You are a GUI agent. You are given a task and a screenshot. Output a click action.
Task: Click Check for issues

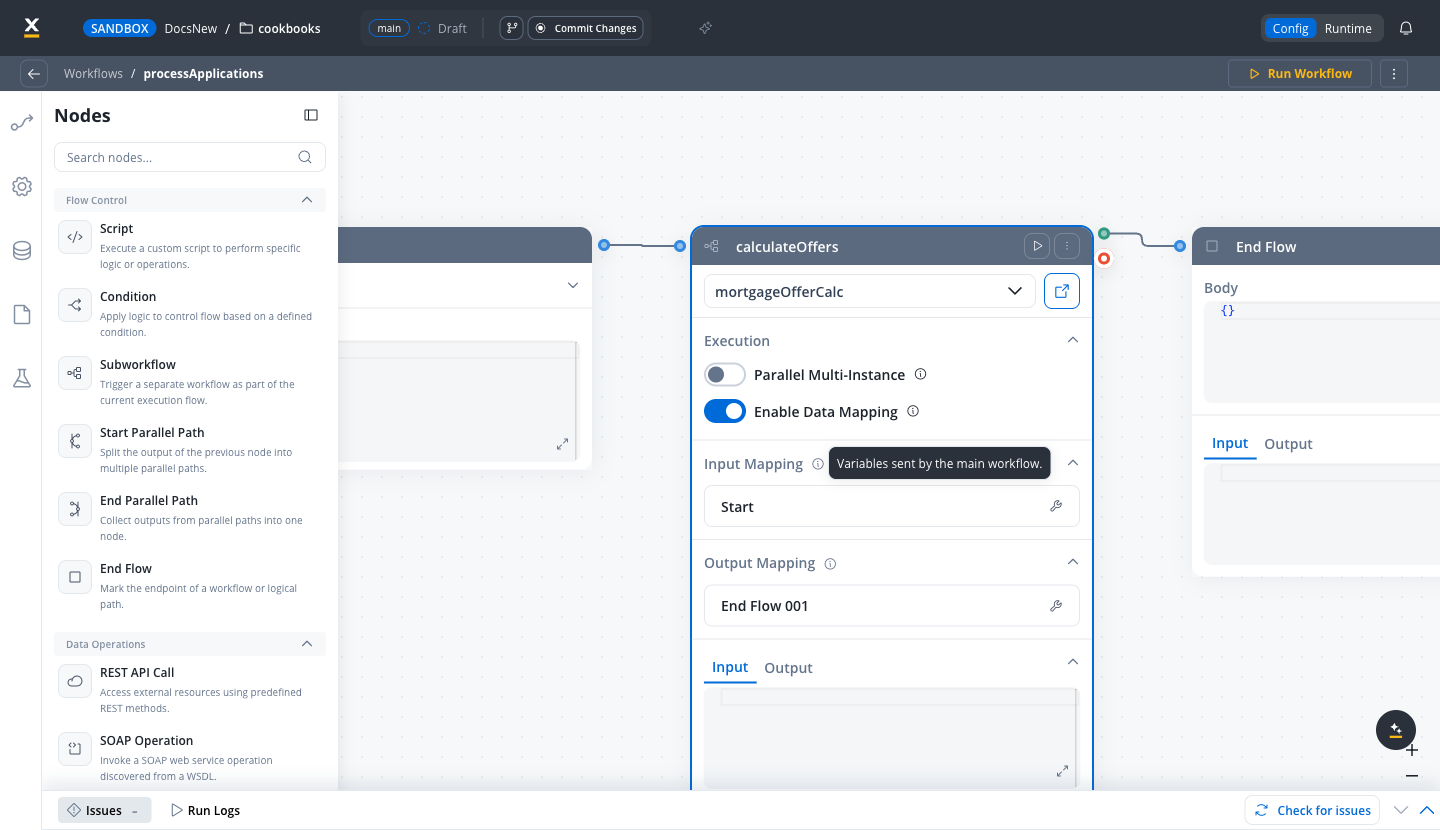(x=1312, y=810)
